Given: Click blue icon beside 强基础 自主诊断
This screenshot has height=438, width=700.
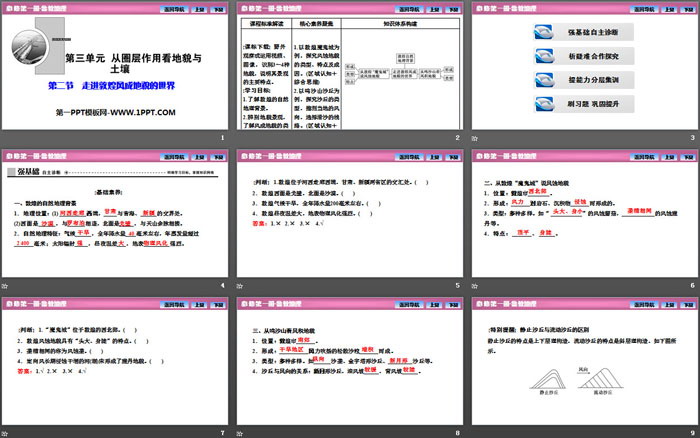Looking at the screenshot, I should click(544, 32).
